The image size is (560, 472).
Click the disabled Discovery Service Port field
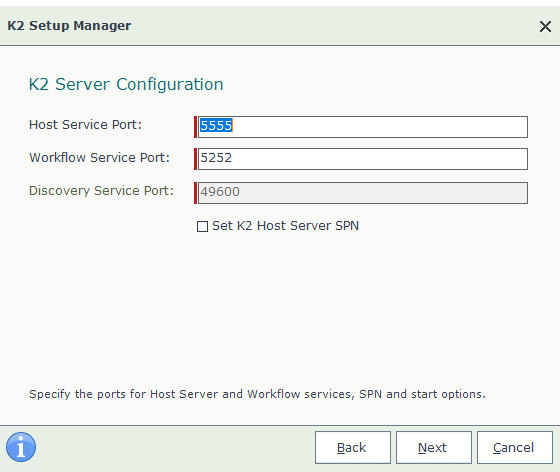tap(362, 193)
